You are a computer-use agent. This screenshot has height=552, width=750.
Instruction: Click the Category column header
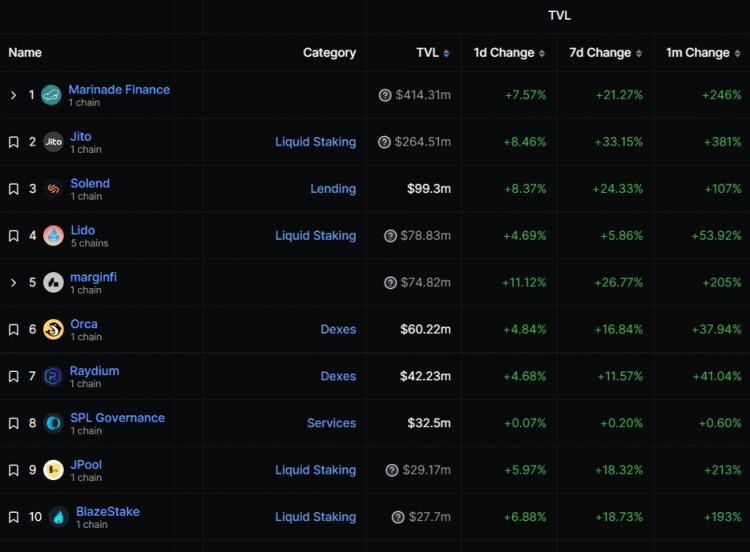tap(329, 53)
